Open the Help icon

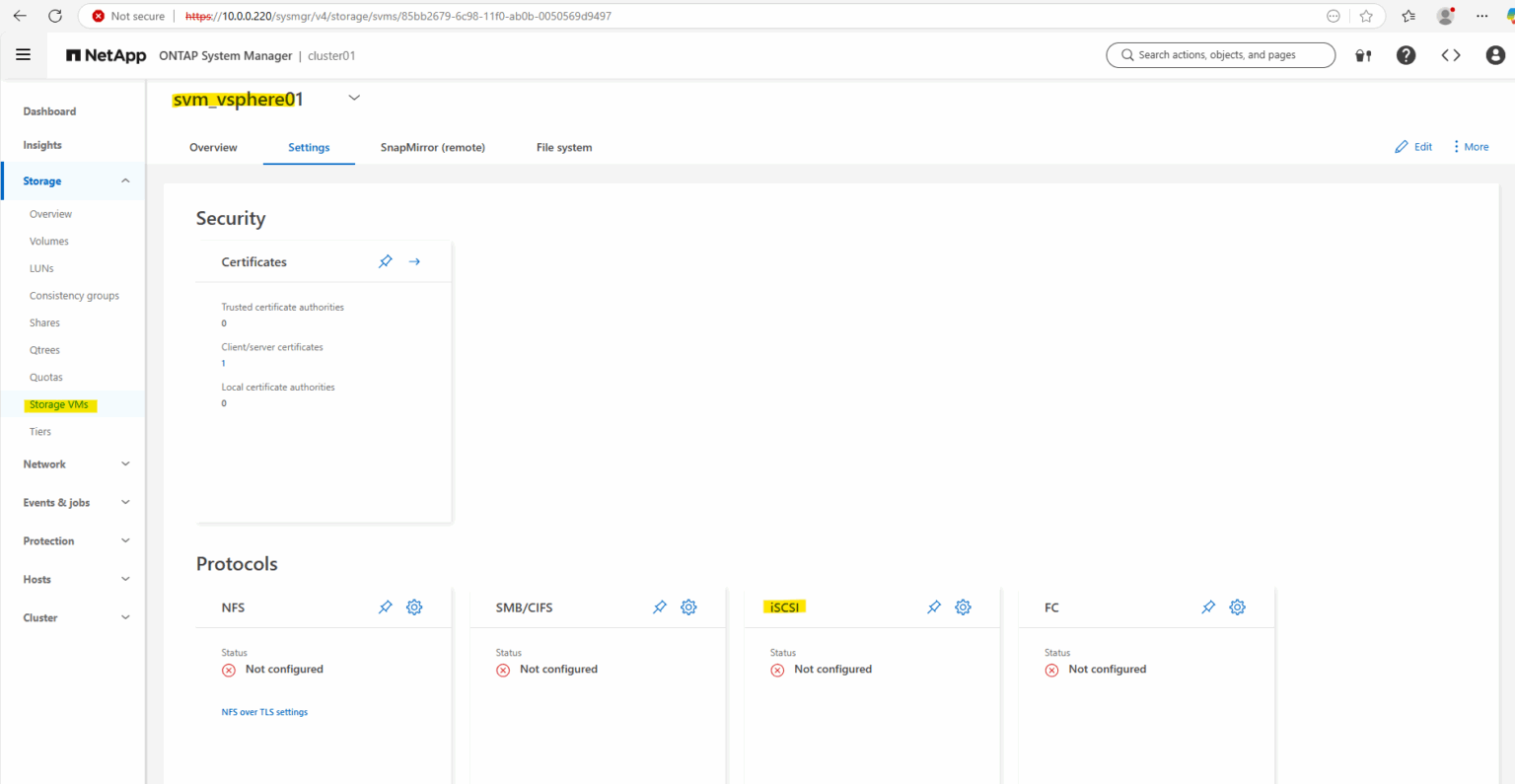pyautogui.click(x=1406, y=54)
